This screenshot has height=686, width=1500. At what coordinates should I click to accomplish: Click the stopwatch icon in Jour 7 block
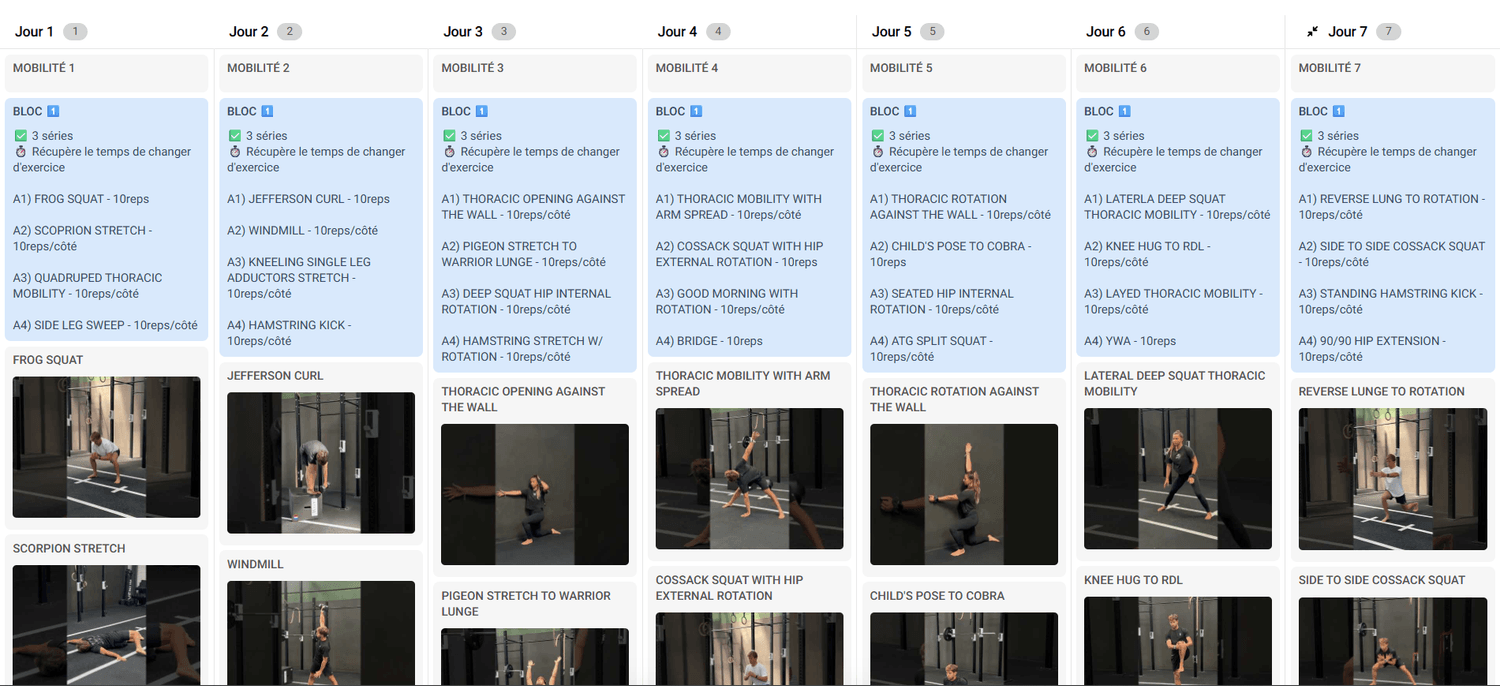[x=1306, y=152]
